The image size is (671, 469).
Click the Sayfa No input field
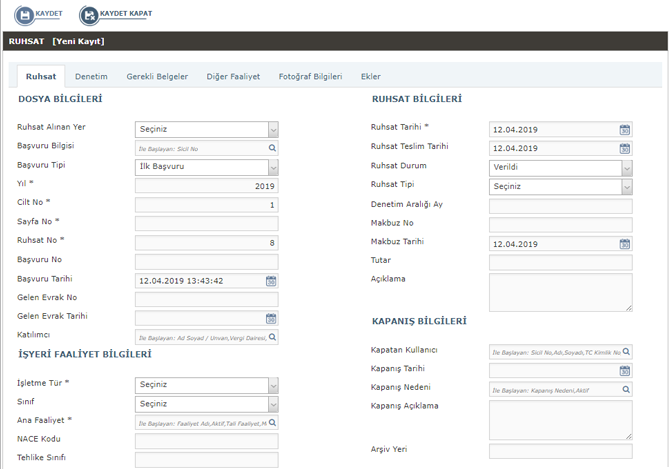click(206, 223)
